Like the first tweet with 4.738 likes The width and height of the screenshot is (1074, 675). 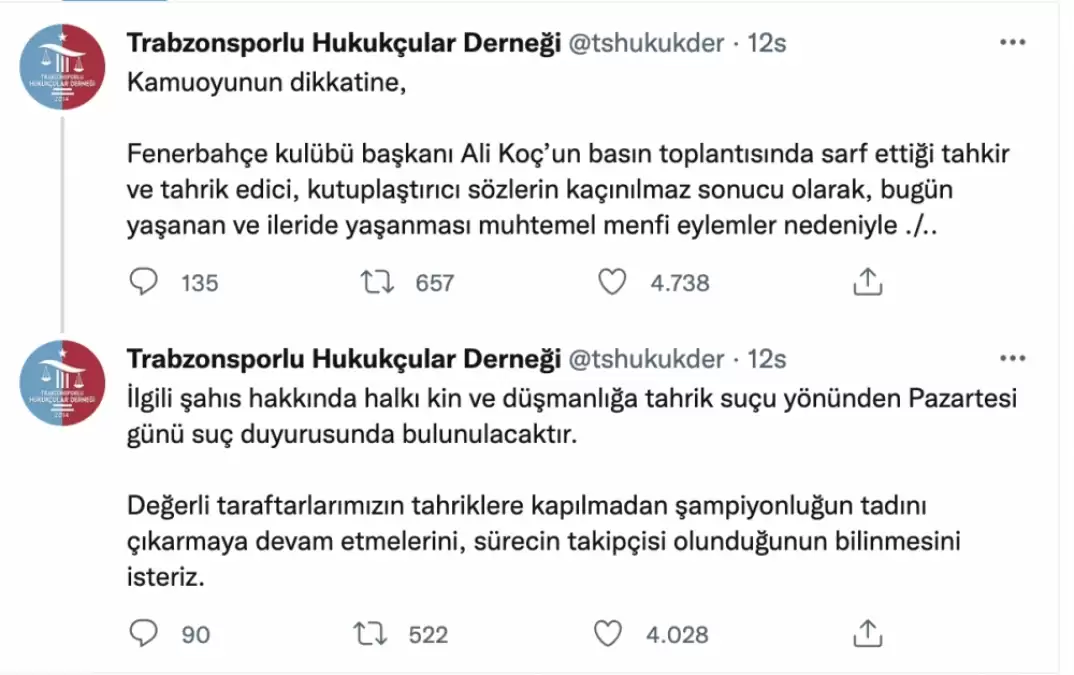[x=611, y=283]
